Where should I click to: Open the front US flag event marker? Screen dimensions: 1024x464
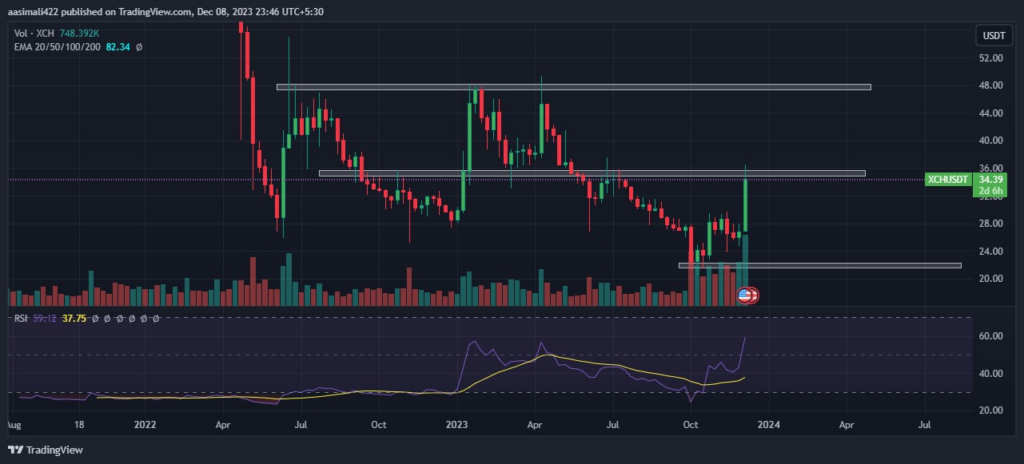tap(744, 295)
